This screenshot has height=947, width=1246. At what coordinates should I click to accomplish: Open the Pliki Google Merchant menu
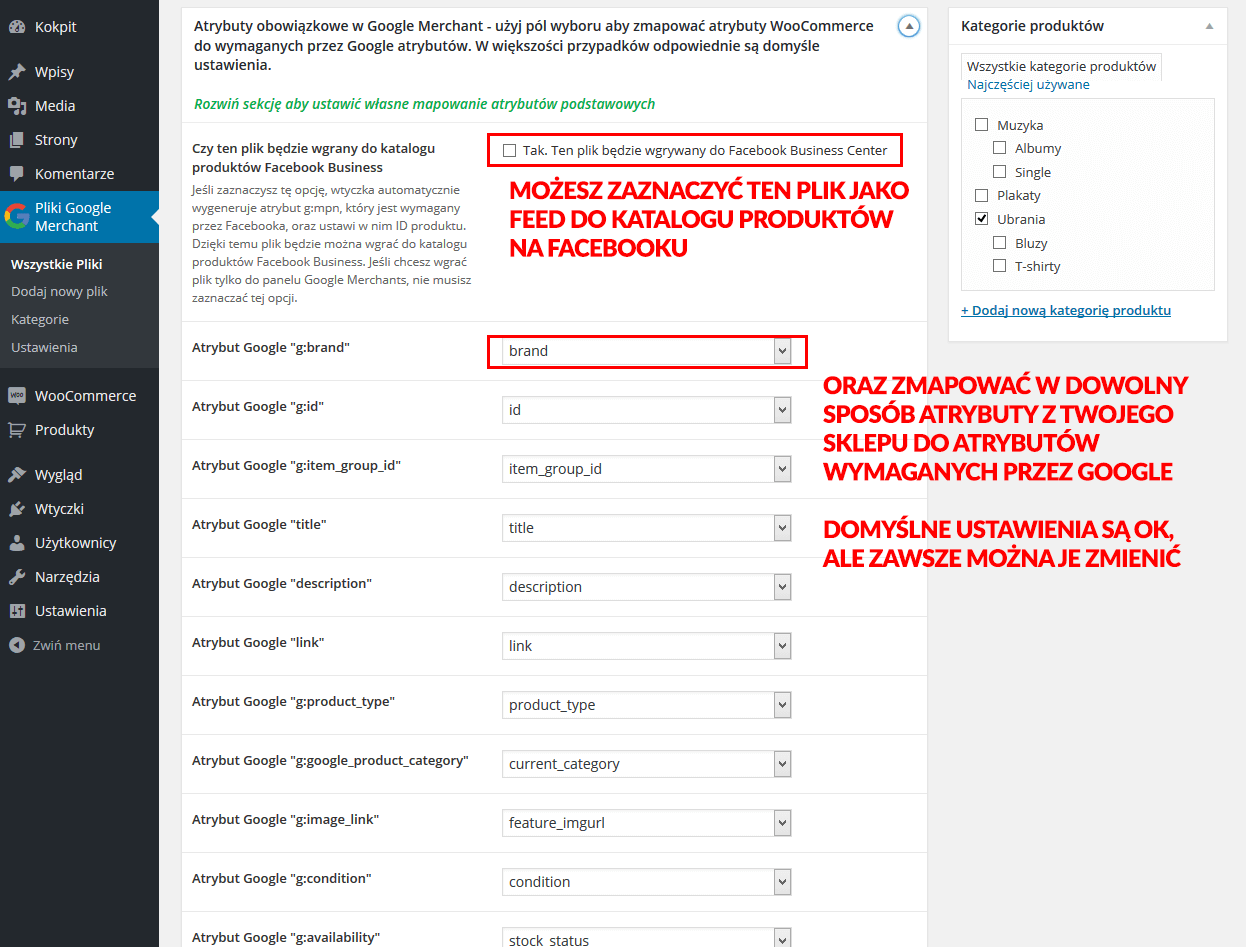79,217
